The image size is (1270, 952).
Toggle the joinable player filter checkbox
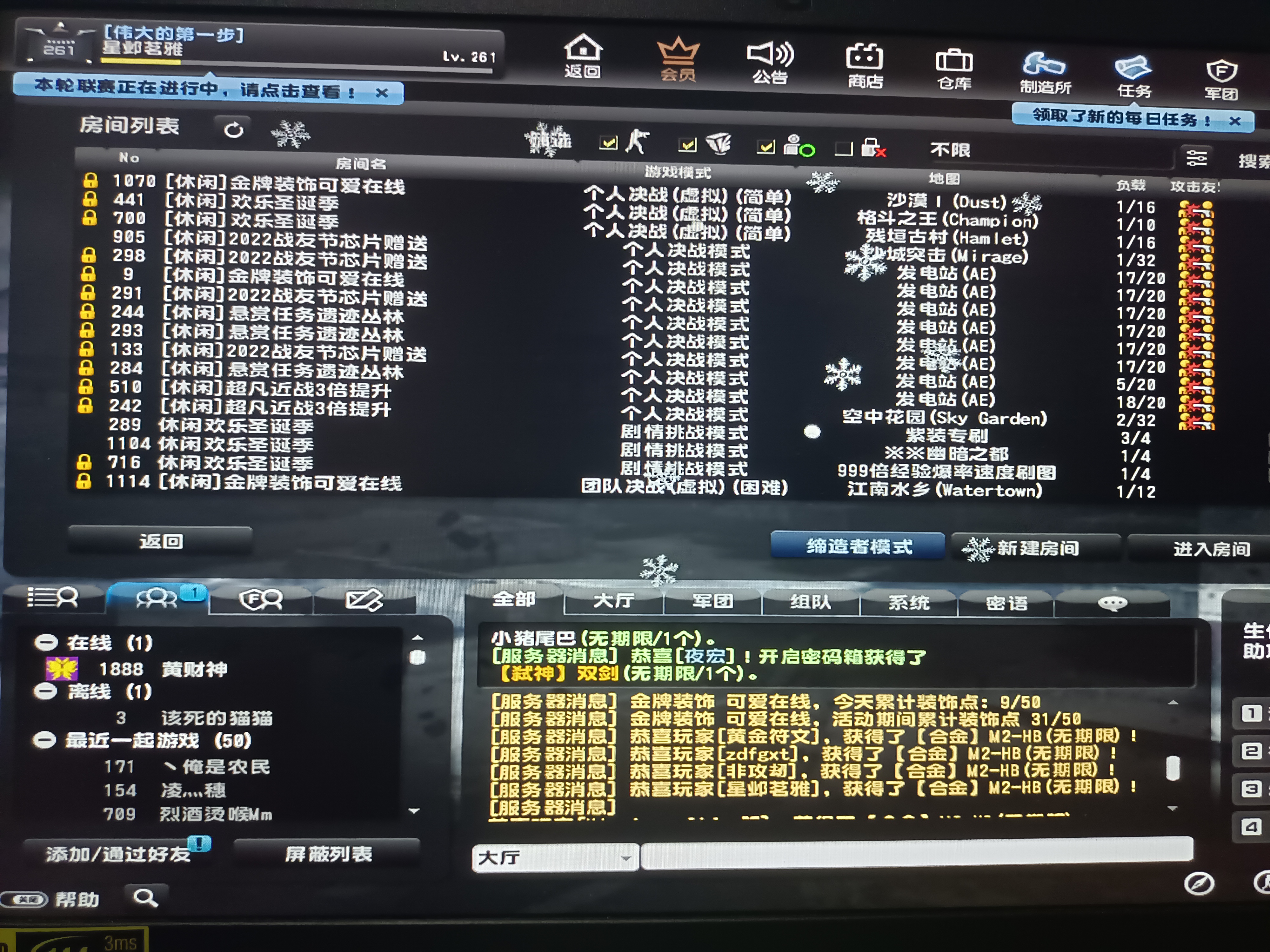point(765,147)
